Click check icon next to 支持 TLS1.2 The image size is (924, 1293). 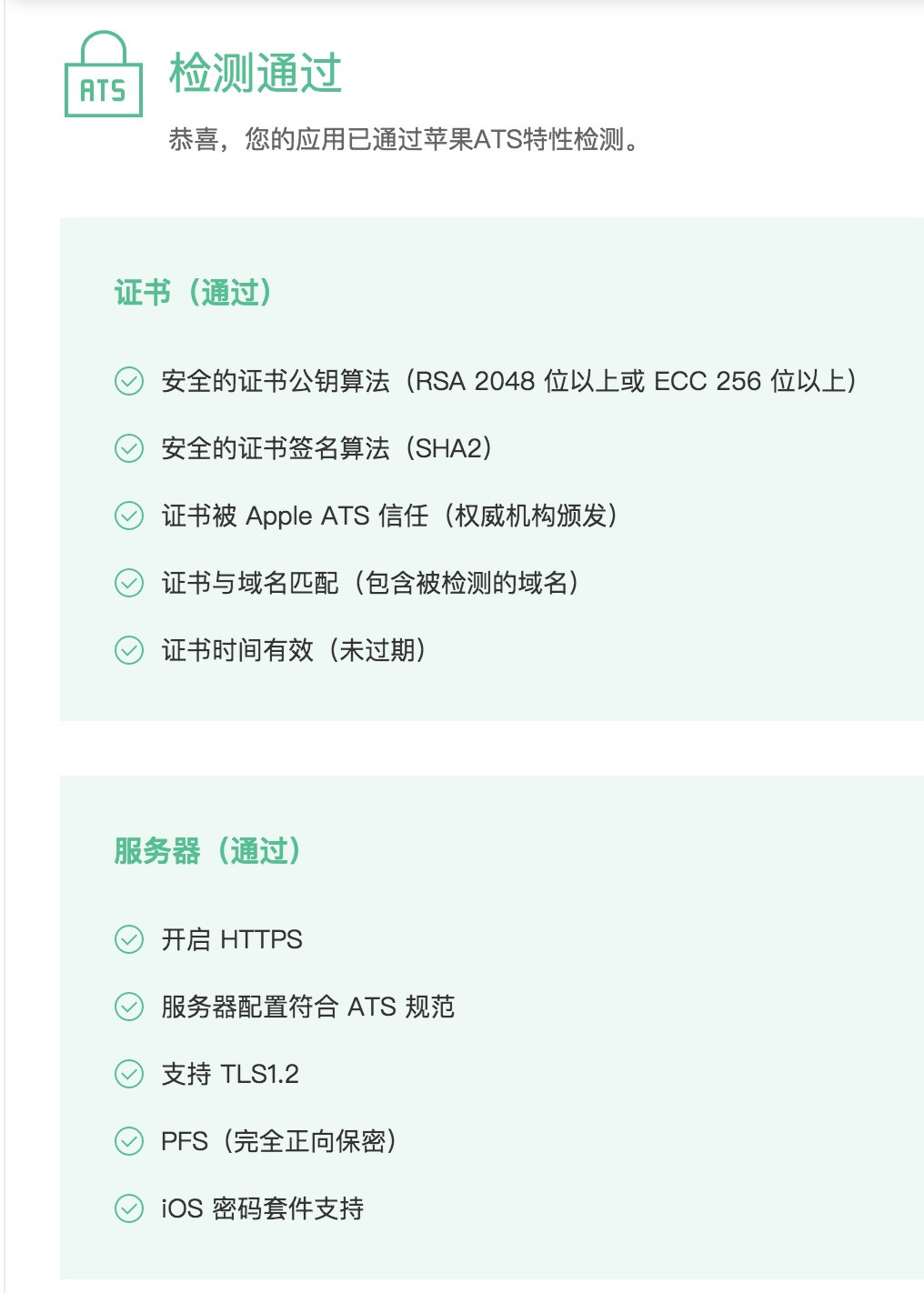click(x=129, y=1074)
